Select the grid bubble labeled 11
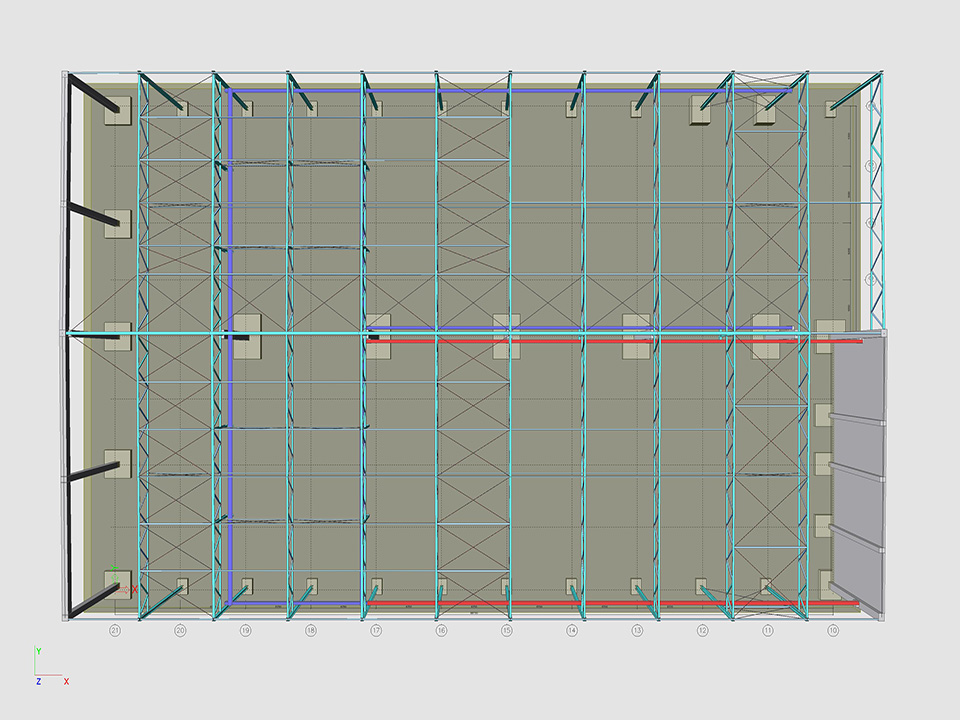Image resolution: width=960 pixels, height=720 pixels. pos(768,631)
